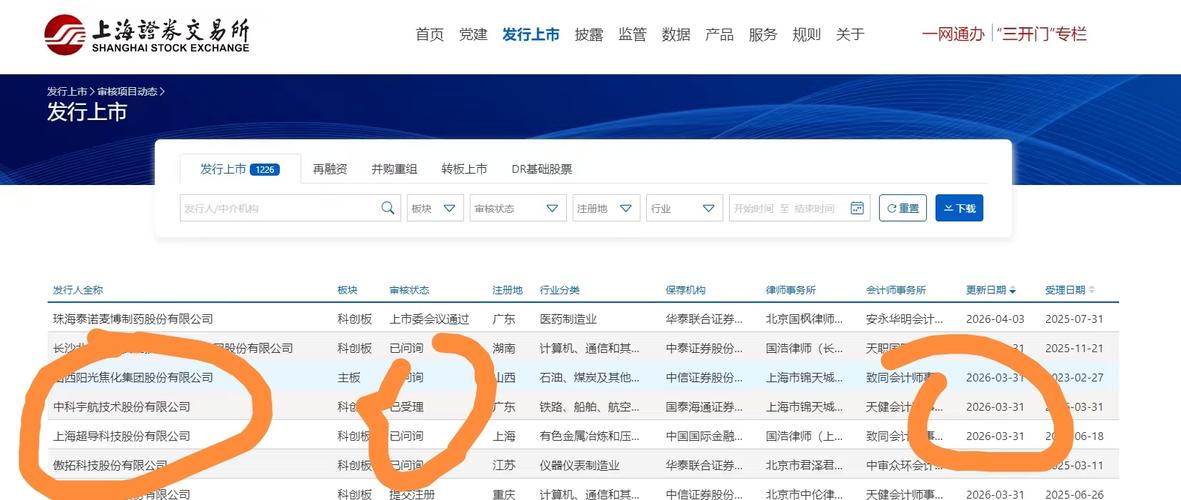Click the 开始时间 date field
Image resolution: width=1181 pixels, height=500 pixels.
click(x=753, y=209)
